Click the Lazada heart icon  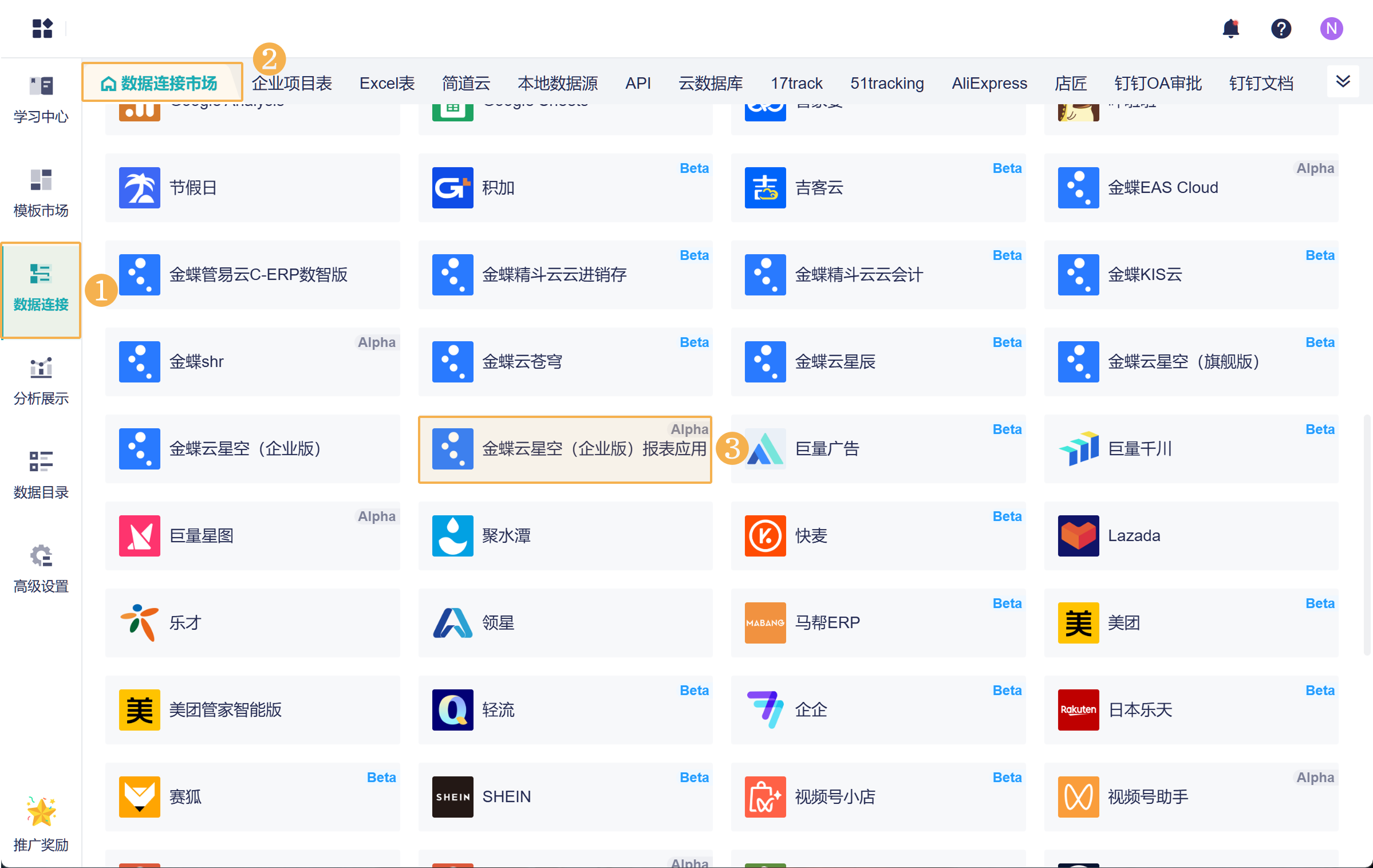[1079, 536]
